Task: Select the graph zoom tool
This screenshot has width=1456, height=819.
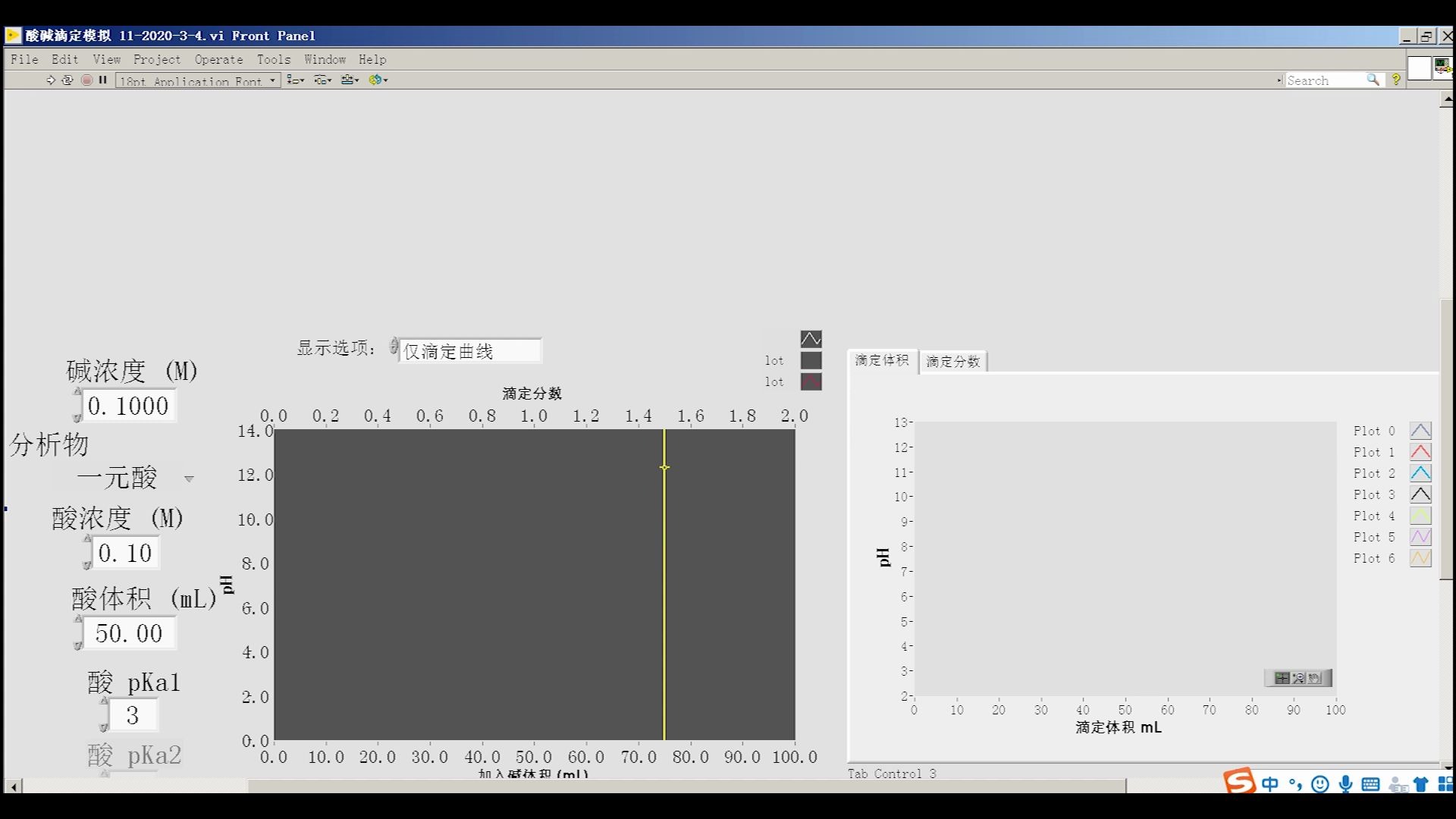Action: (x=1298, y=678)
